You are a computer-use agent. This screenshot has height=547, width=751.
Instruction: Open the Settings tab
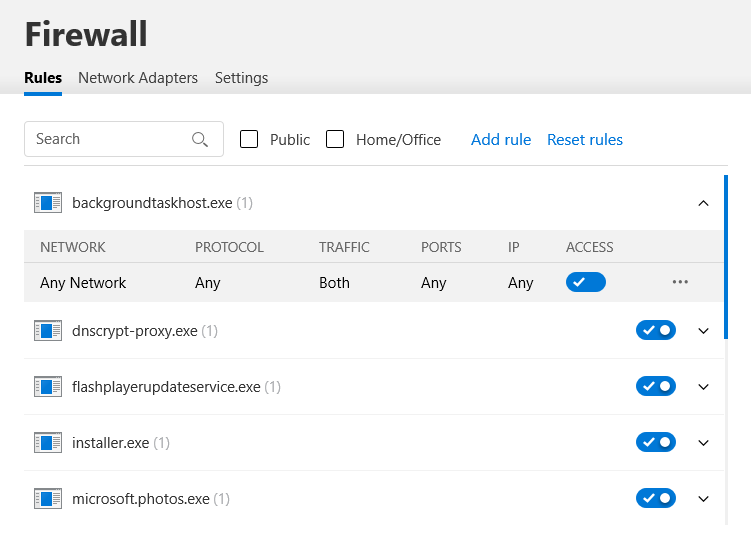pyautogui.click(x=241, y=78)
